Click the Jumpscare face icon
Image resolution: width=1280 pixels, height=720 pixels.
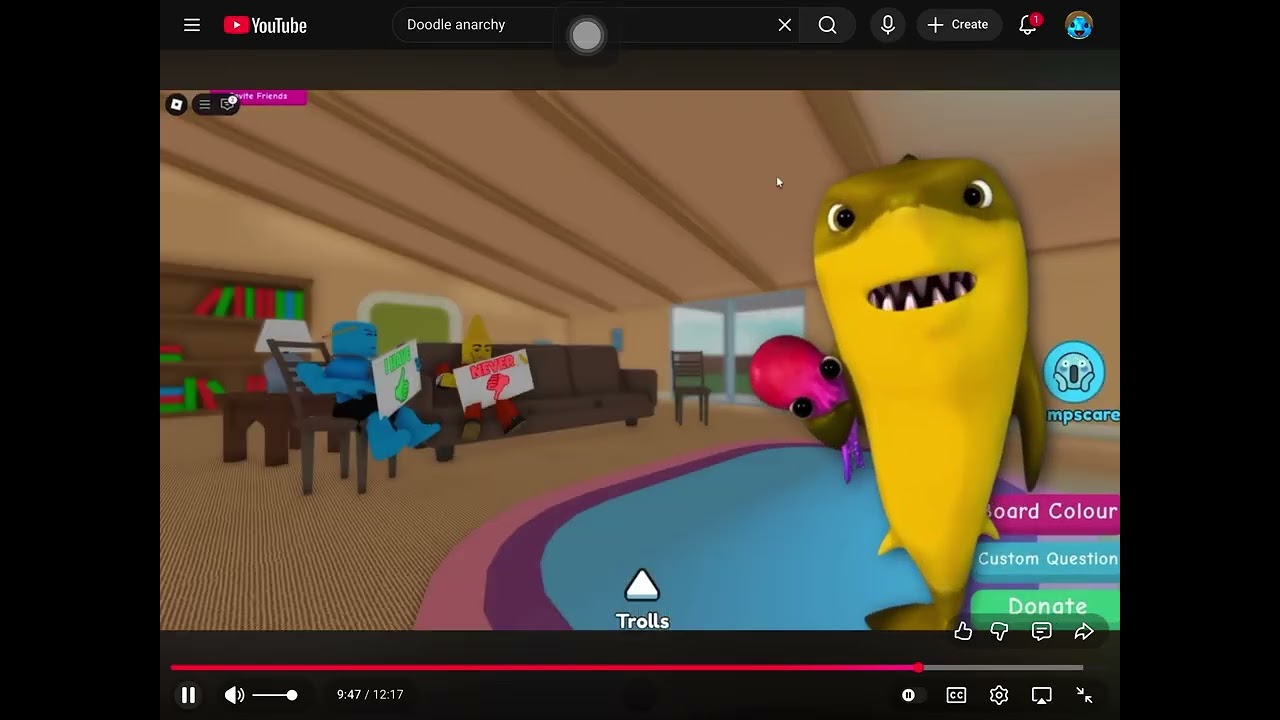pyautogui.click(x=1075, y=373)
